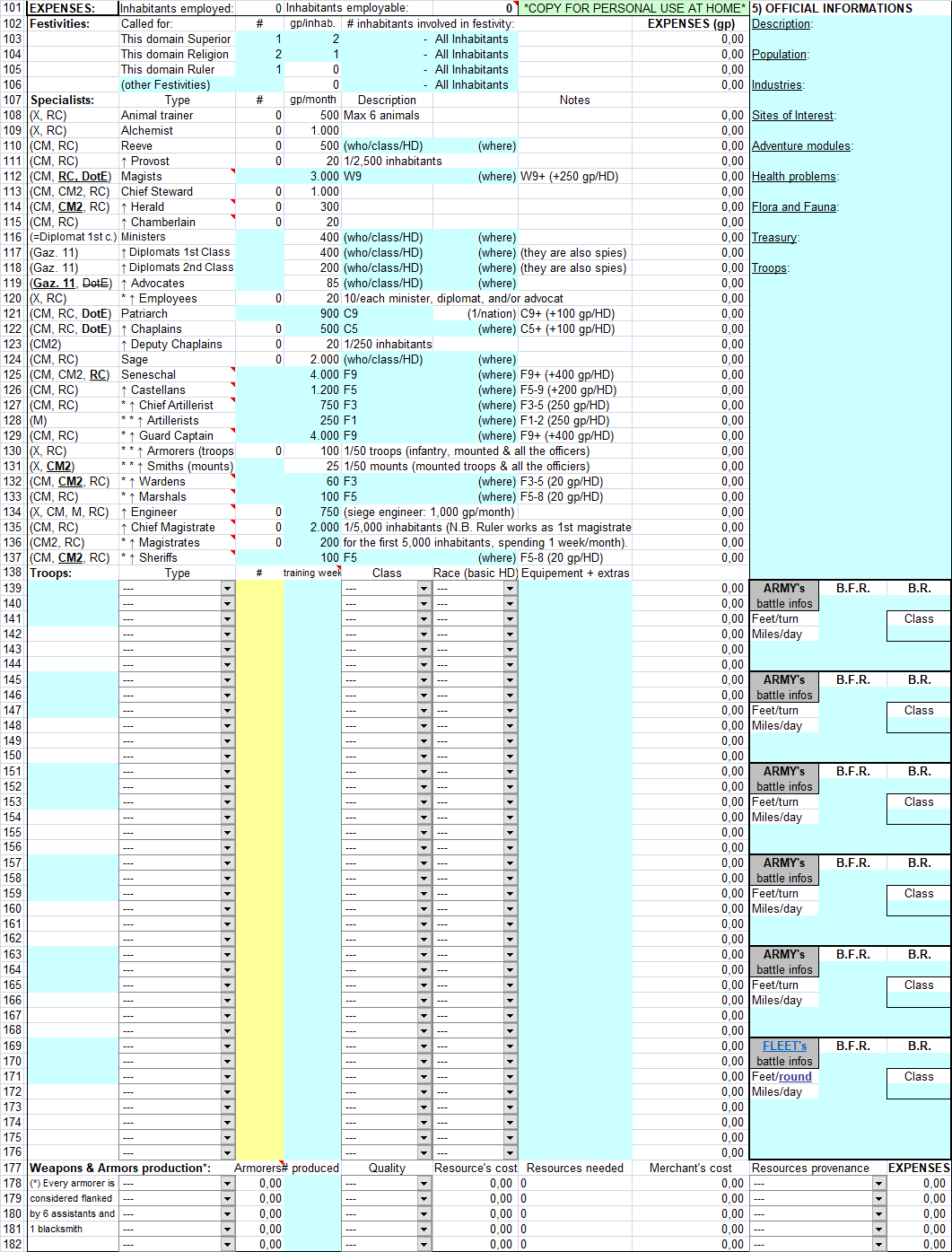
Task: Open Resources provenance dropdown in row 180
Action: pyautogui.click(x=879, y=1214)
